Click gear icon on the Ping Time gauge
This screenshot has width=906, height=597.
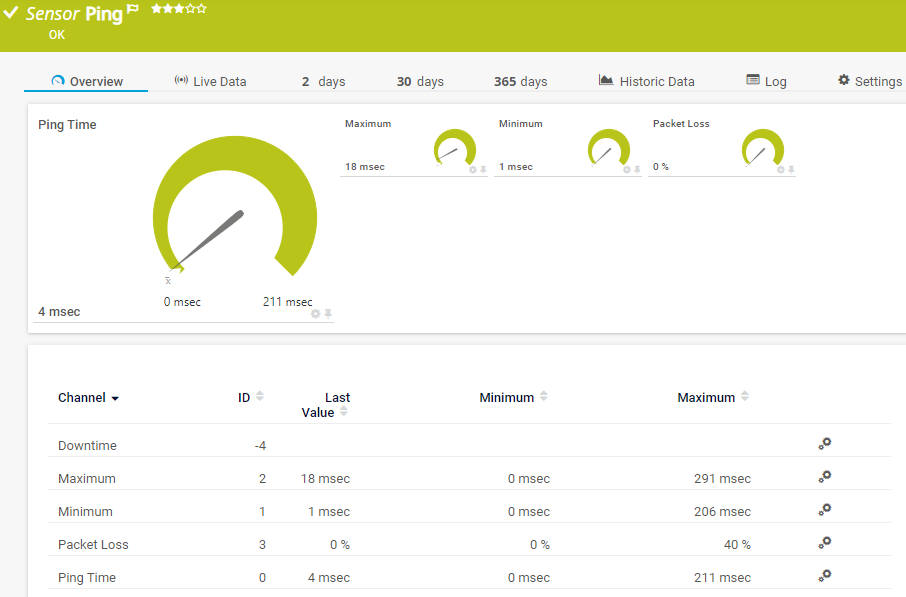click(316, 313)
